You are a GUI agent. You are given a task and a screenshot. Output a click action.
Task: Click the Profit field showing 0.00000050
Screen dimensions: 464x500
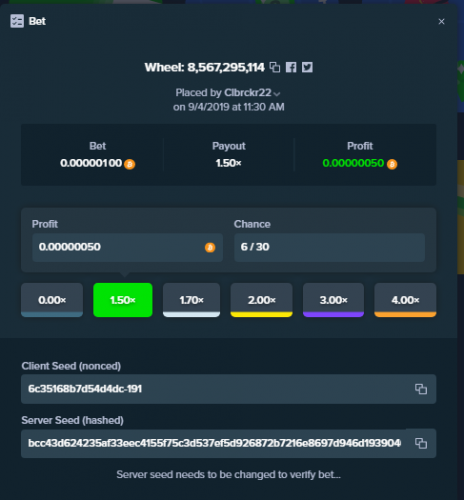(127, 247)
